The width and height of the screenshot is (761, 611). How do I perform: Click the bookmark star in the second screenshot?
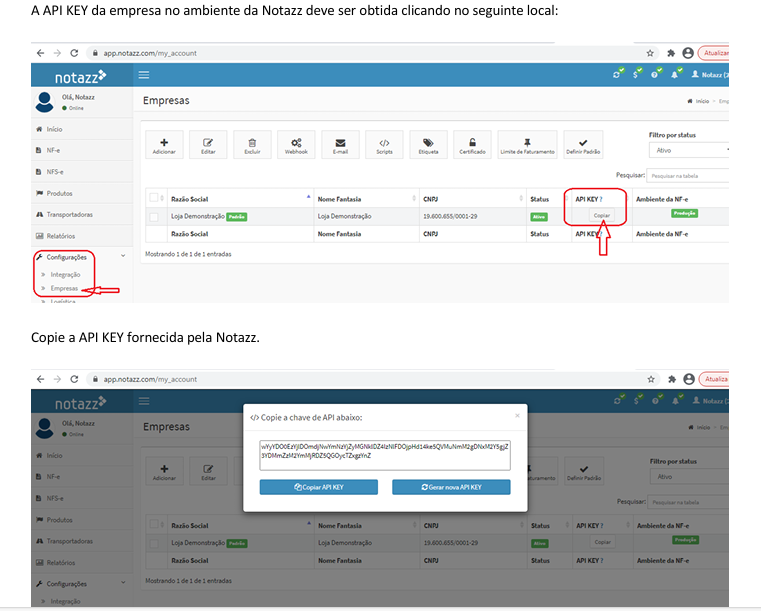click(651, 379)
